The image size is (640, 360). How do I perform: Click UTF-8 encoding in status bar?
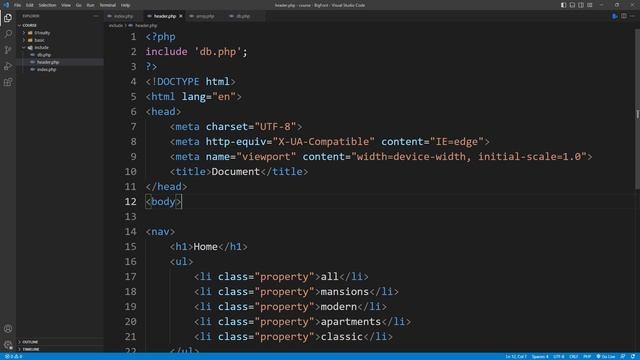tap(559, 356)
